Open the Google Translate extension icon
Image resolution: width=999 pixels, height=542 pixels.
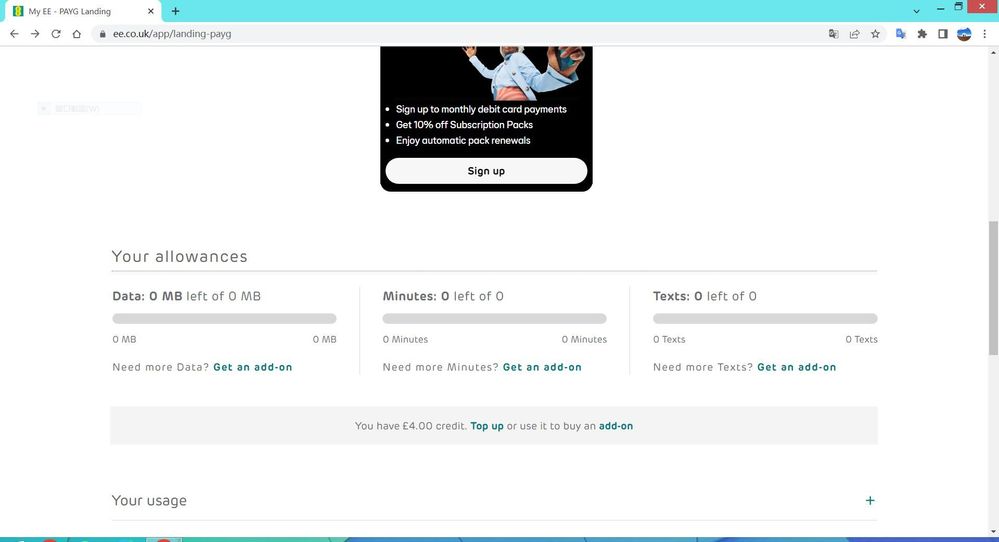click(900, 33)
